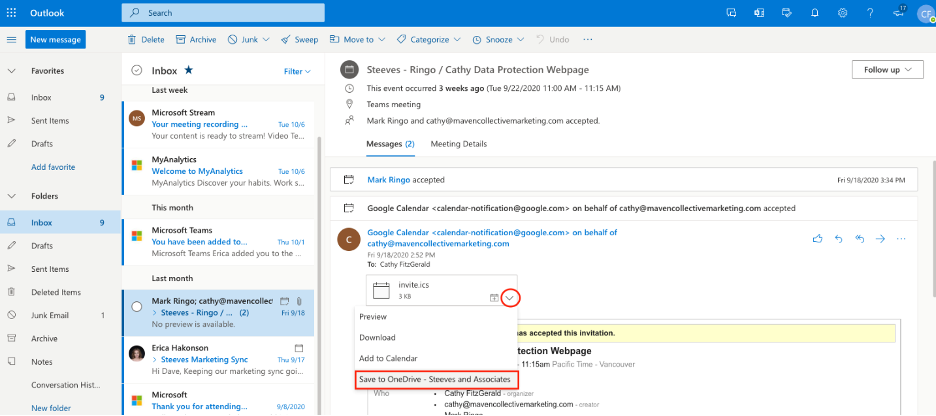Open the what's new megaphone icon

click(x=898, y=13)
